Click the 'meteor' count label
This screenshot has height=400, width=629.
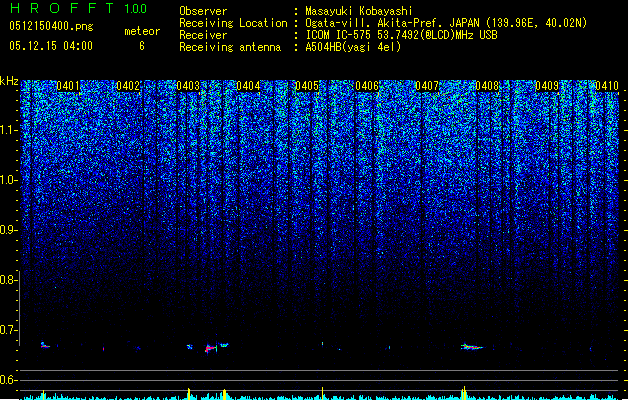pyautogui.click(x=142, y=31)
